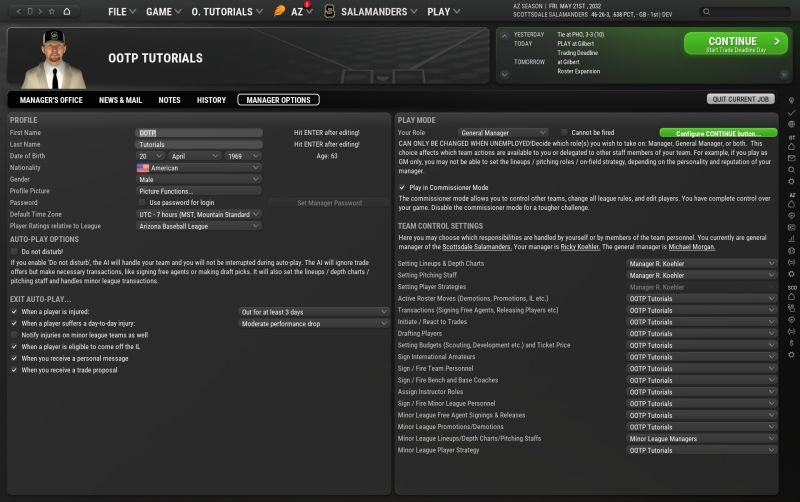
Task: Open the OT section home icon
Action: coord(791,146)
